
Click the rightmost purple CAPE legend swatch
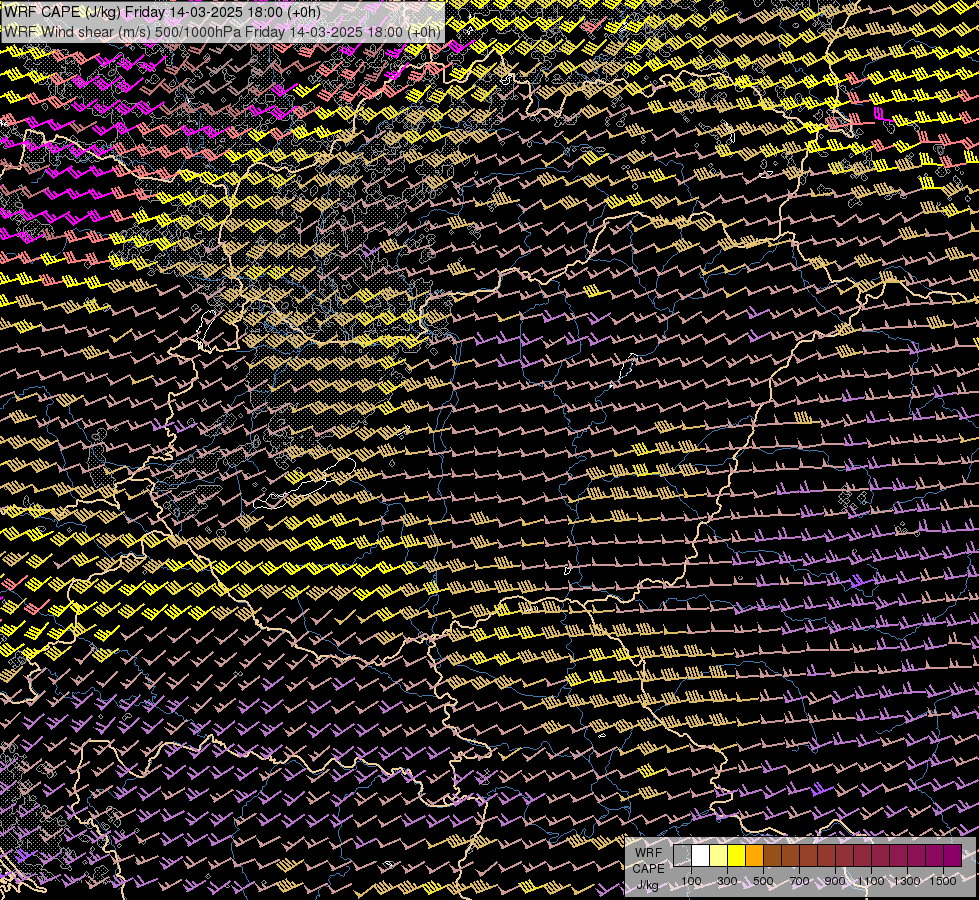[x=952, y=855]
